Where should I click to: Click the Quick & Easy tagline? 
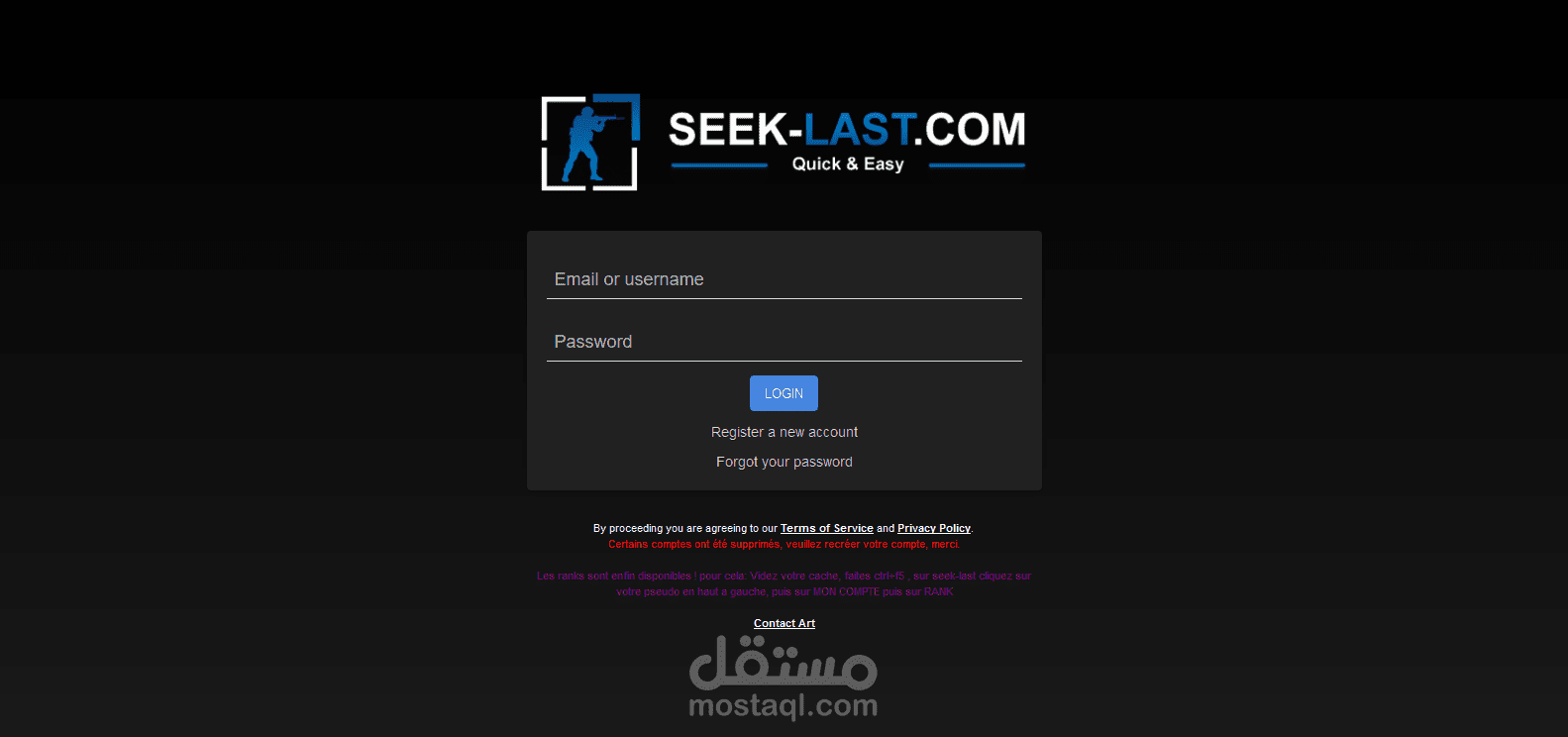point(848,164)
